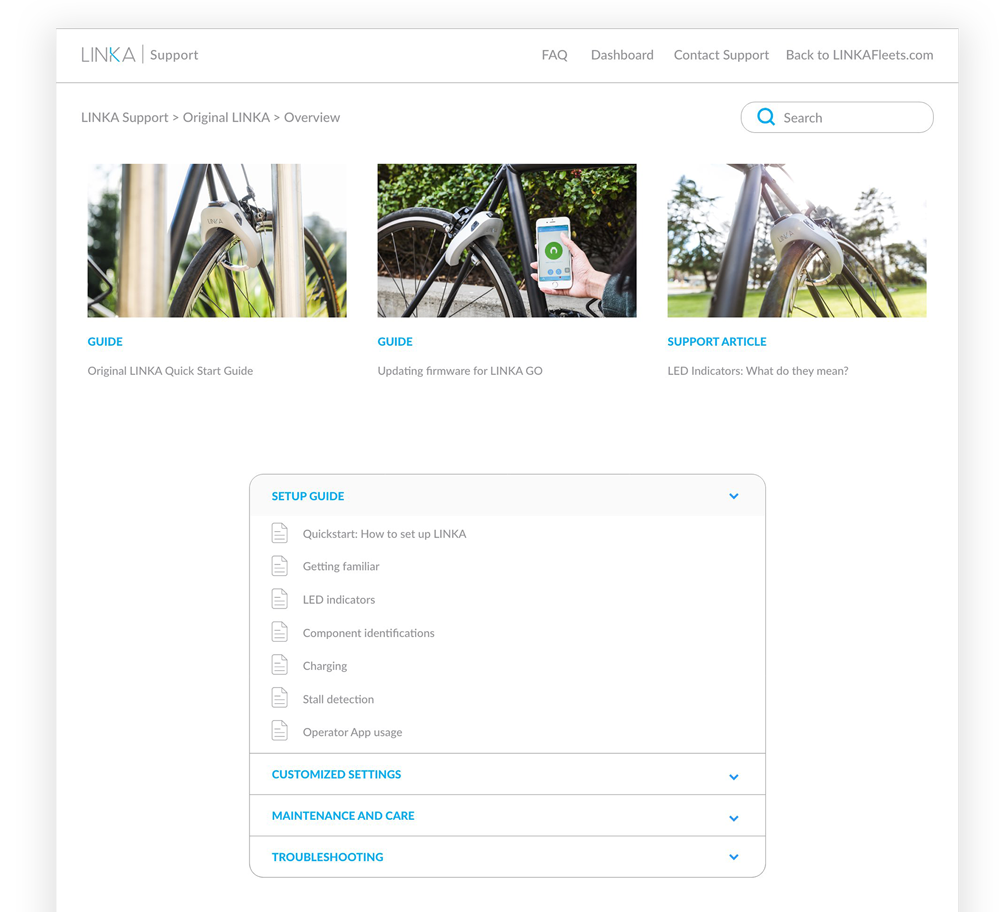This screenshot has height=912, width=1000.
Task: Open the Getting familiar article
Action: pos(341,566)
